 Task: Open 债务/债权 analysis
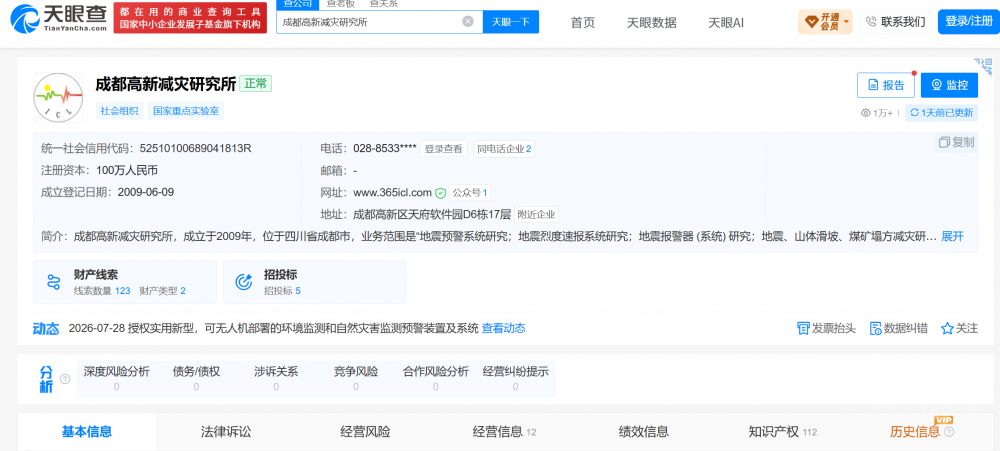click(196, 379)
